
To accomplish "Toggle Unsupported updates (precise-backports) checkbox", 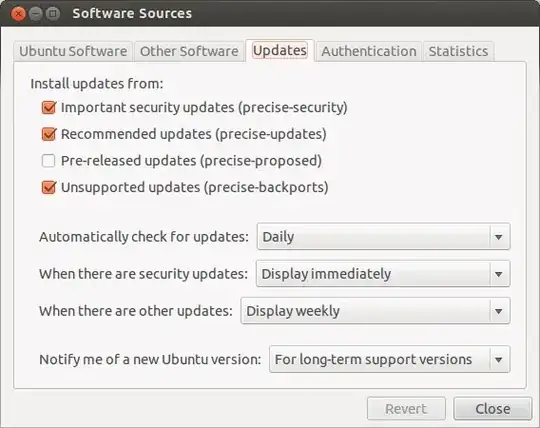I will [49, 187].
